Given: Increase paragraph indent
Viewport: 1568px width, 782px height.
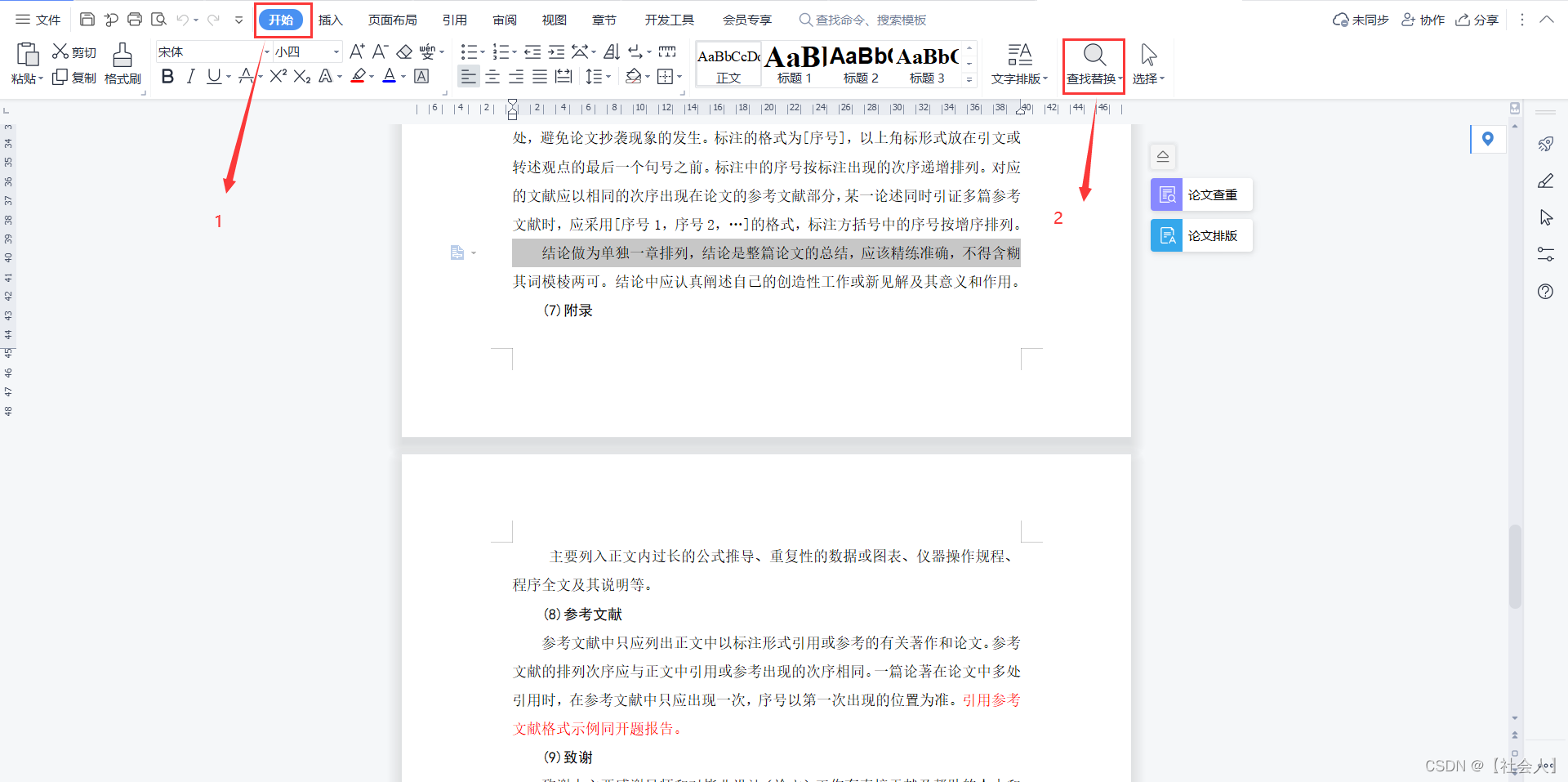Looking at the screenshot, I should click(556, 51).
